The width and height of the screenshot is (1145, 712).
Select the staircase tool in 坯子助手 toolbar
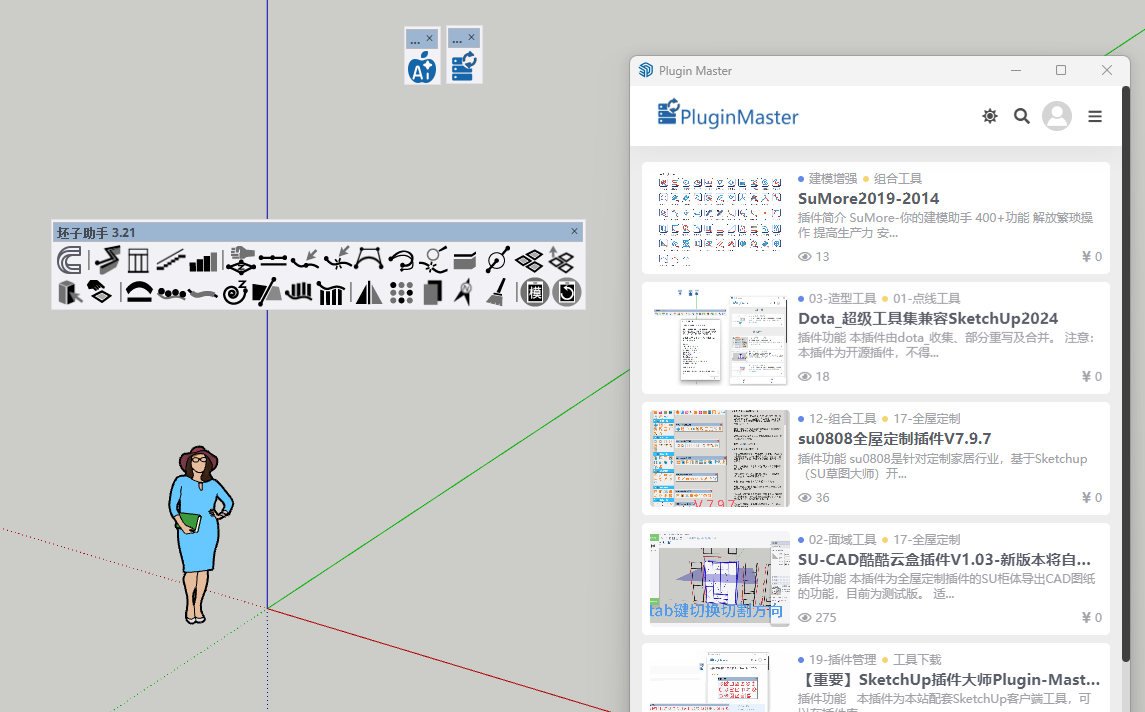[x=170, y=262]
